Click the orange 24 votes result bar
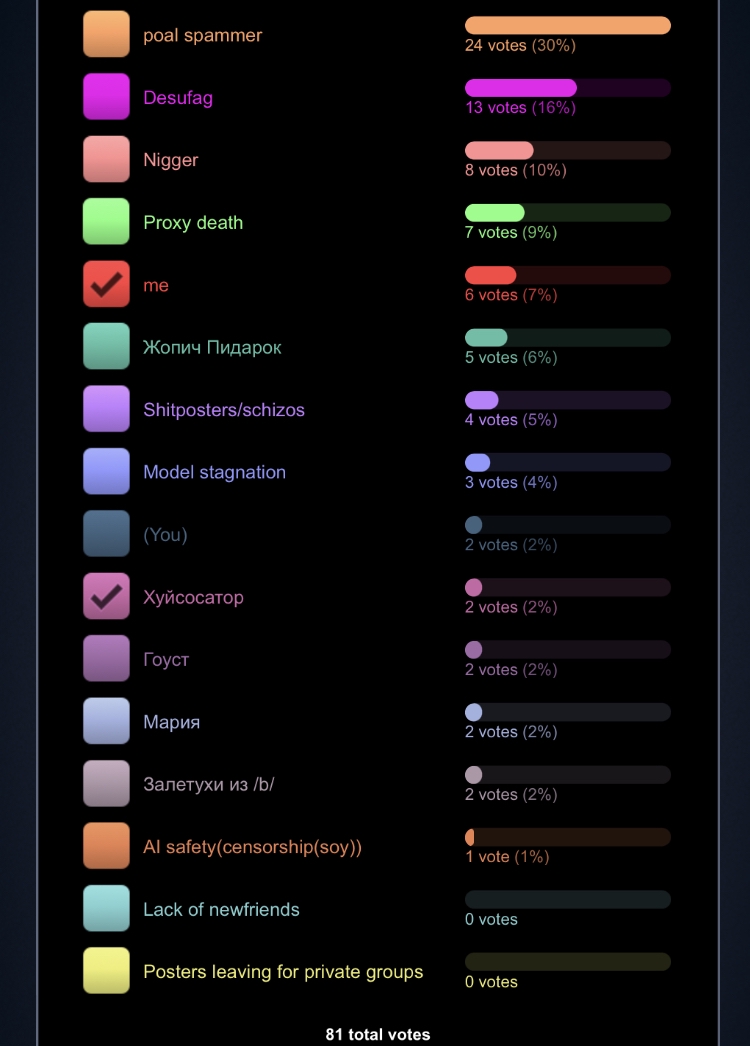 pyautogui.click(x=568, y=25)
